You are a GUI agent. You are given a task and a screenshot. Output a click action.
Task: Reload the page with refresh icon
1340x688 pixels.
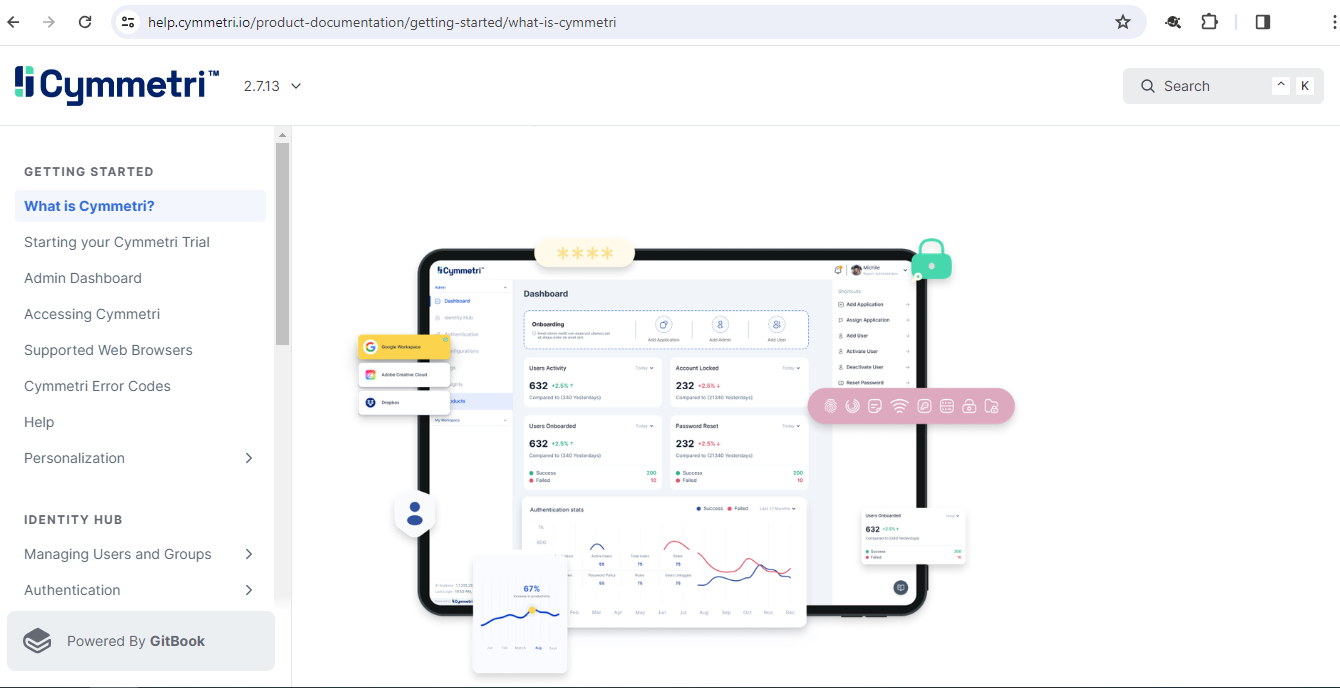click(85, 22)
